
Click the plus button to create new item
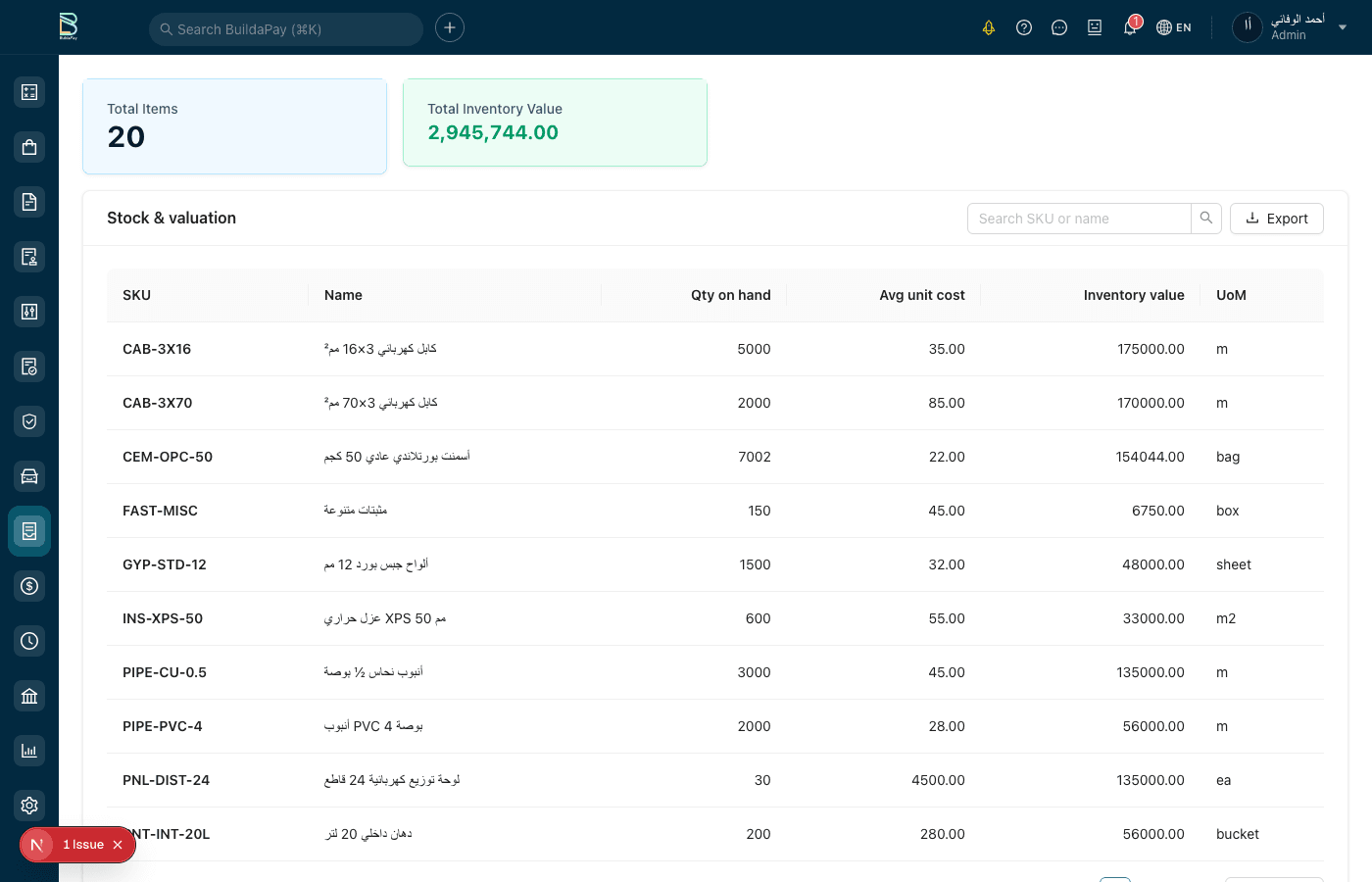pos(449,27)
